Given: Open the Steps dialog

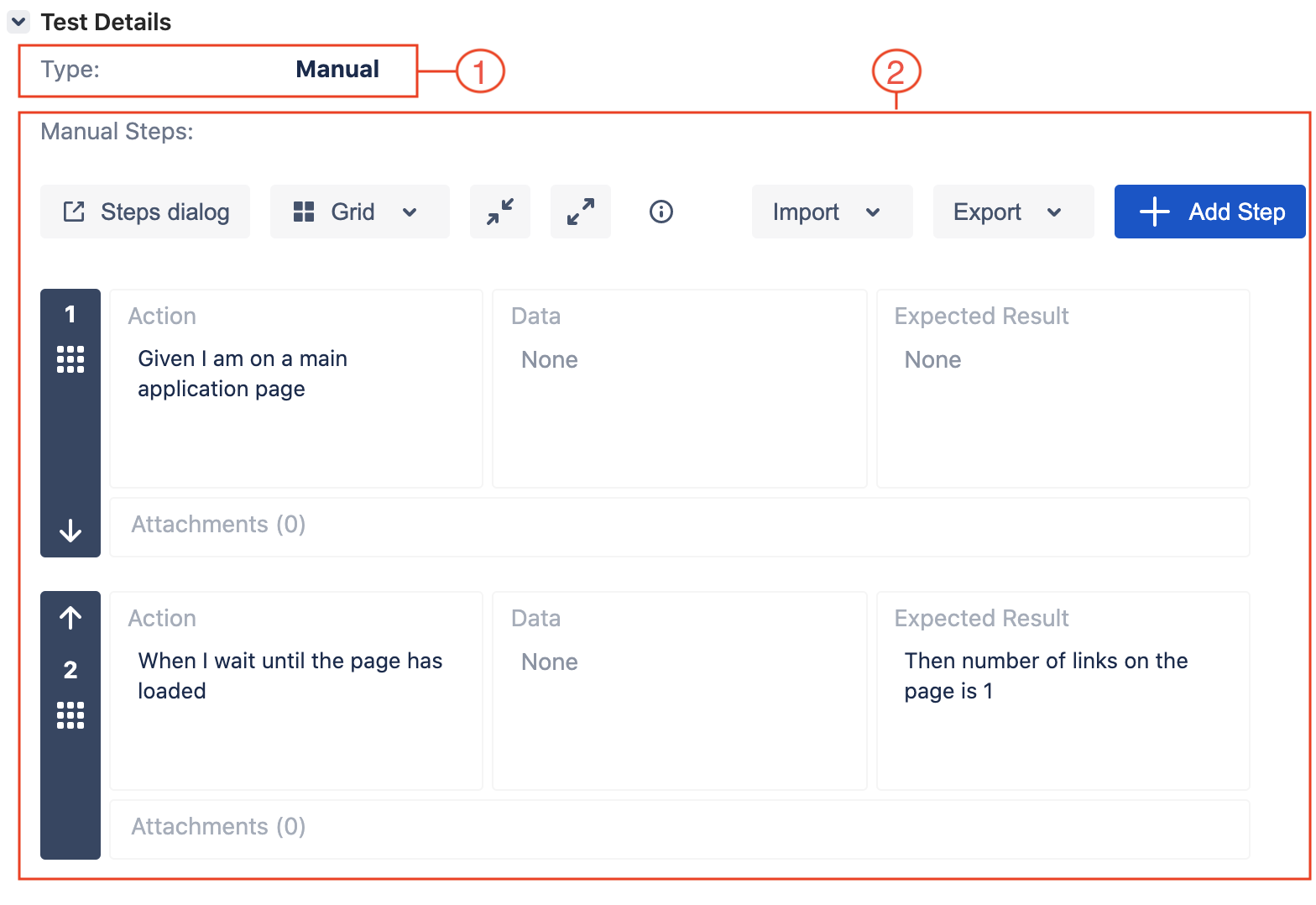Looking at the screenshot, I should [x=145, y=212].
